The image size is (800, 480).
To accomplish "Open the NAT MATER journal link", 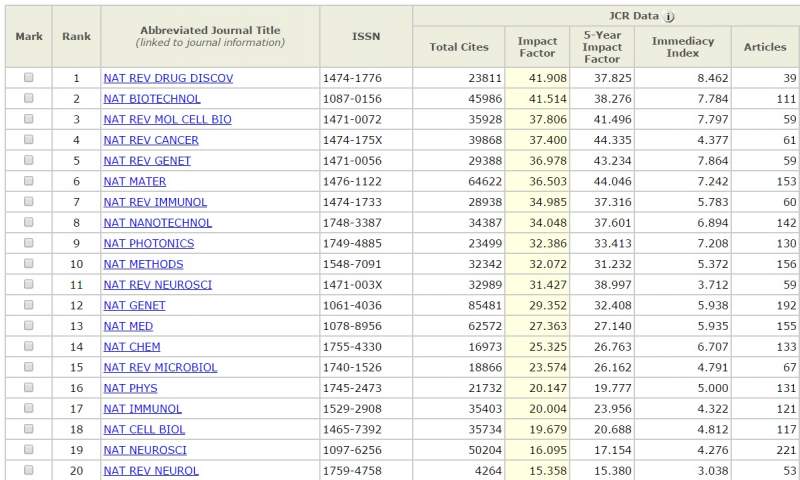I will tap(135, 182).
